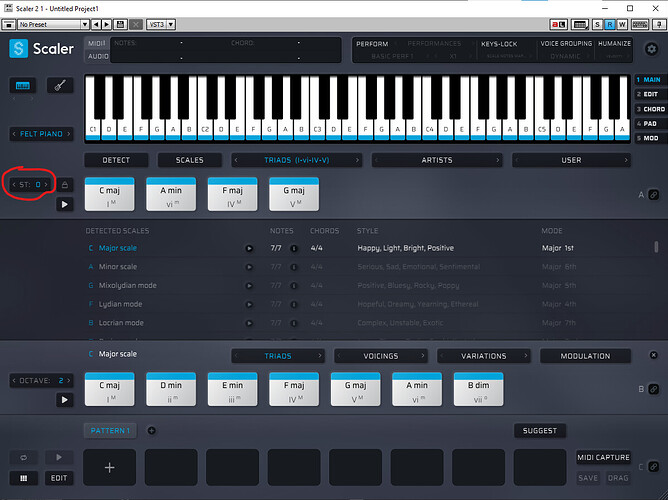Click the DETECT button
Screen dimensions: 668x500
[x=116, y=160]
